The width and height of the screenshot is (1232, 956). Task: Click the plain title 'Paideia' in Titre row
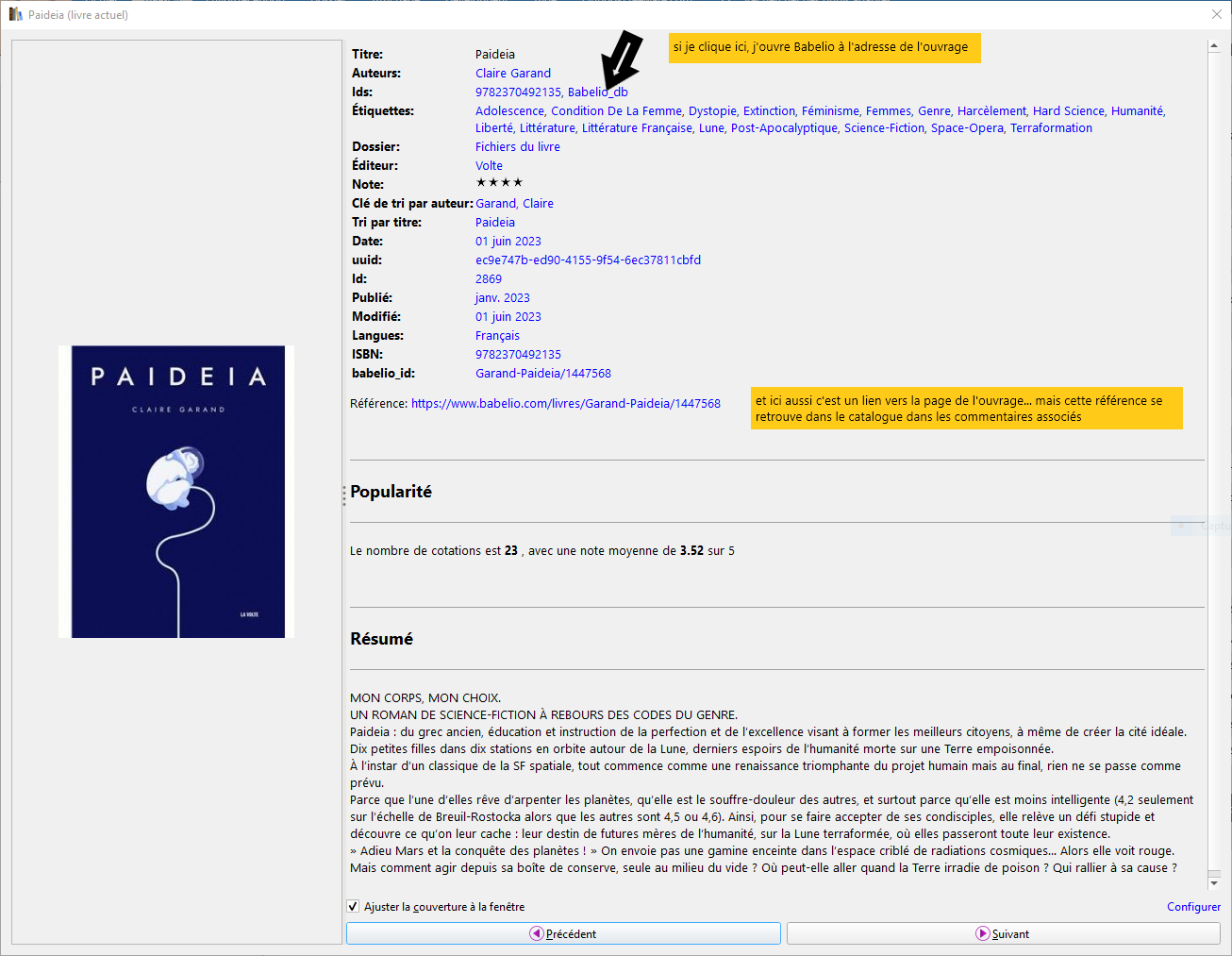pos(495,54)
